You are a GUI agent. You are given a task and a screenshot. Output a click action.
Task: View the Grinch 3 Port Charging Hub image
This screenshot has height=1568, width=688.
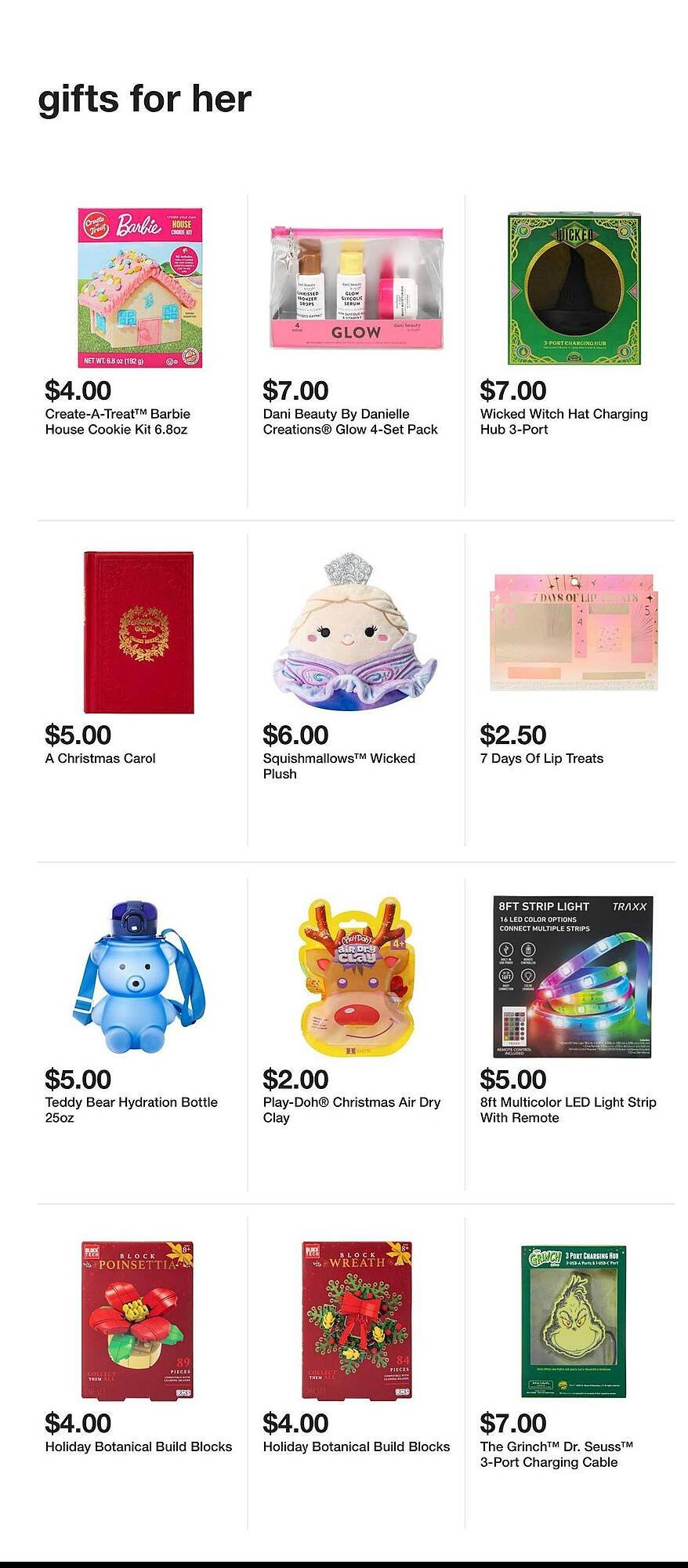[574, 1321]
